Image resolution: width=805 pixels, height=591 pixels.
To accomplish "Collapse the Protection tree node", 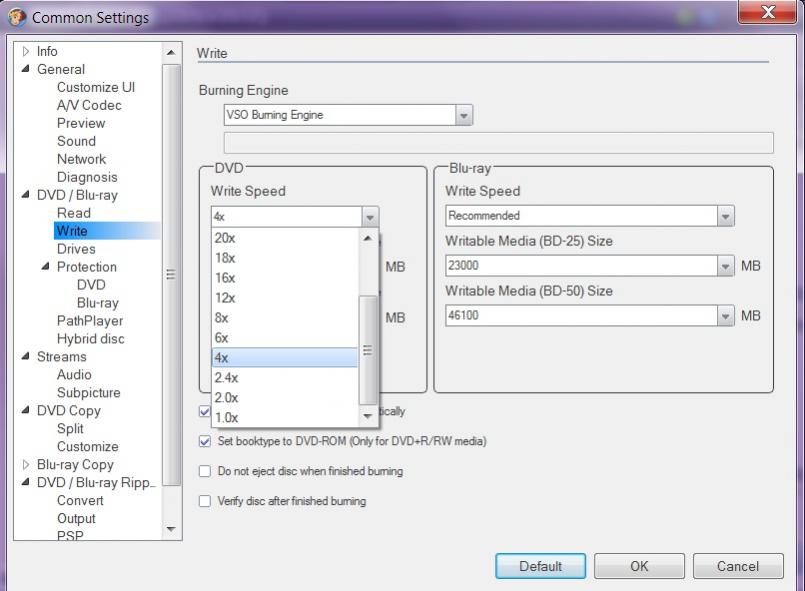I will coord(46,266).
